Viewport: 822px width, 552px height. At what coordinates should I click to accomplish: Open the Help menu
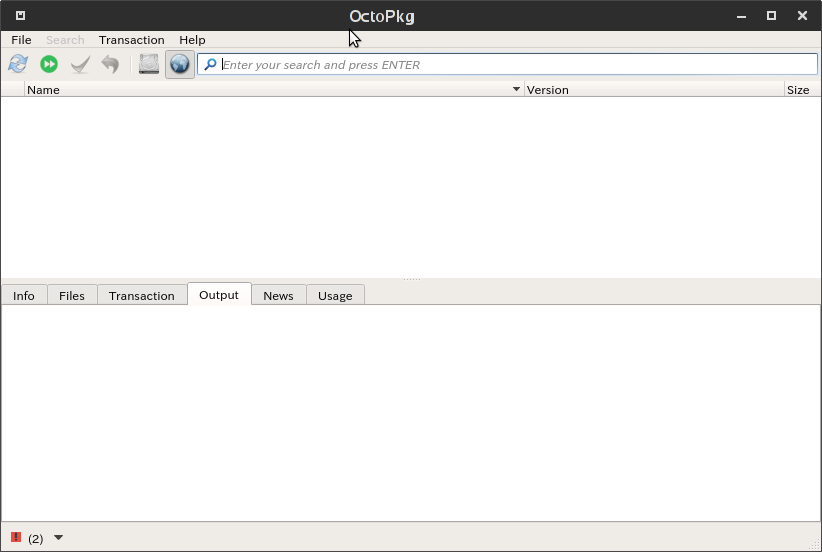pyautogui.click(x=192, y=40)
